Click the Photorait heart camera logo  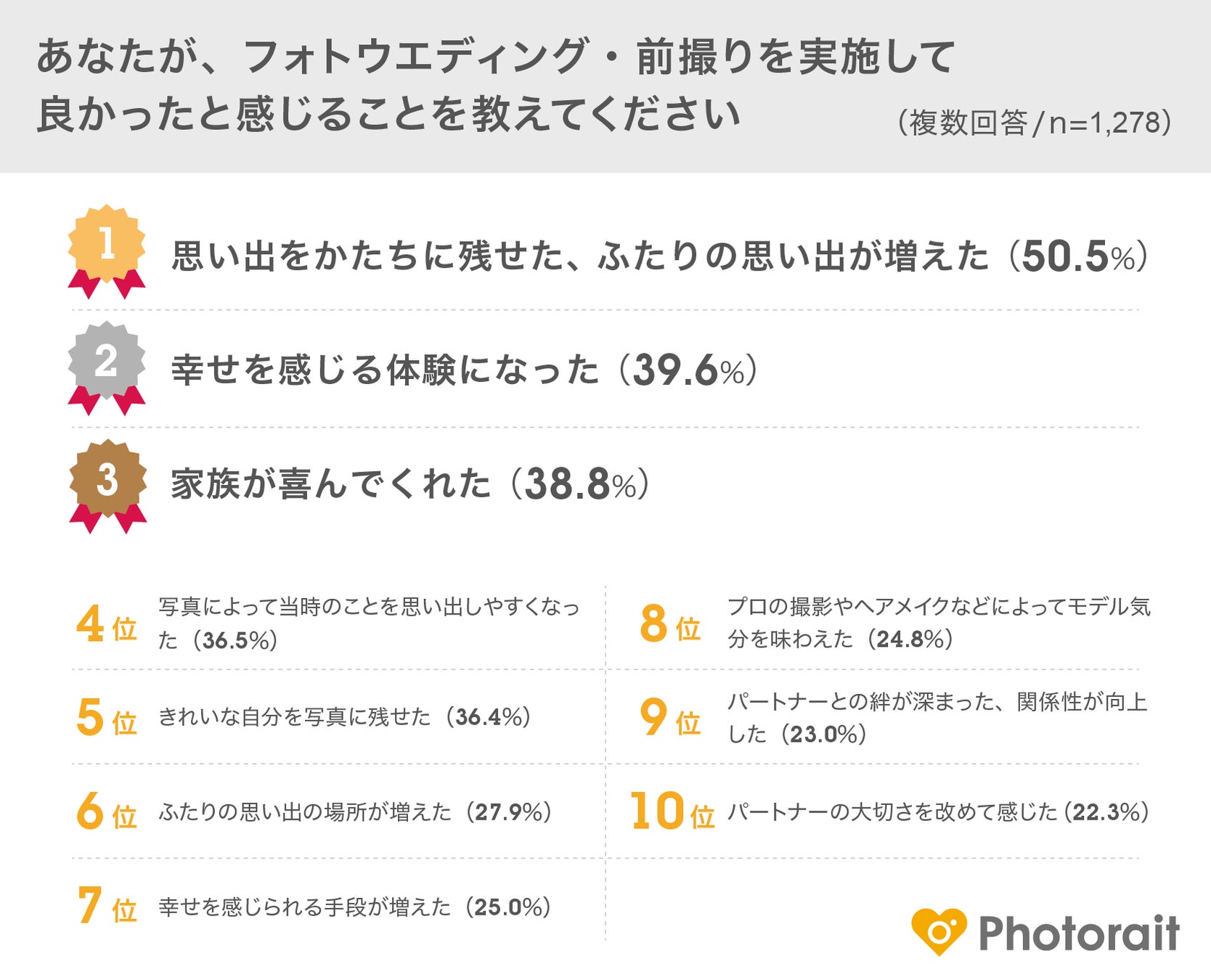click(x=939, y=931)
